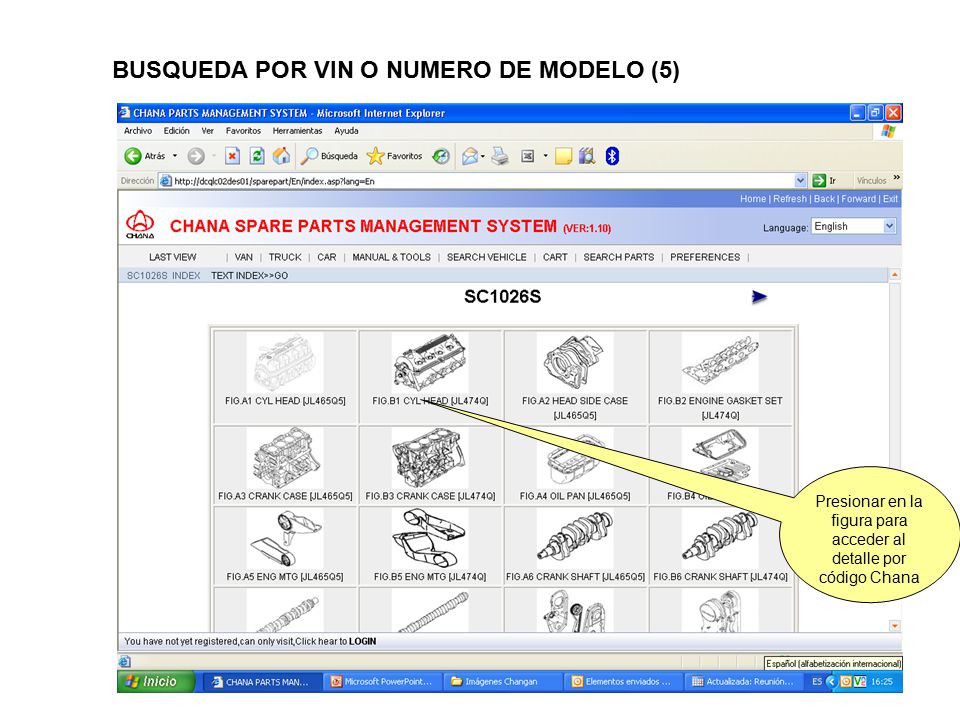
Task: Click the Print icon in the toolbar
Action: coord(500,156)
